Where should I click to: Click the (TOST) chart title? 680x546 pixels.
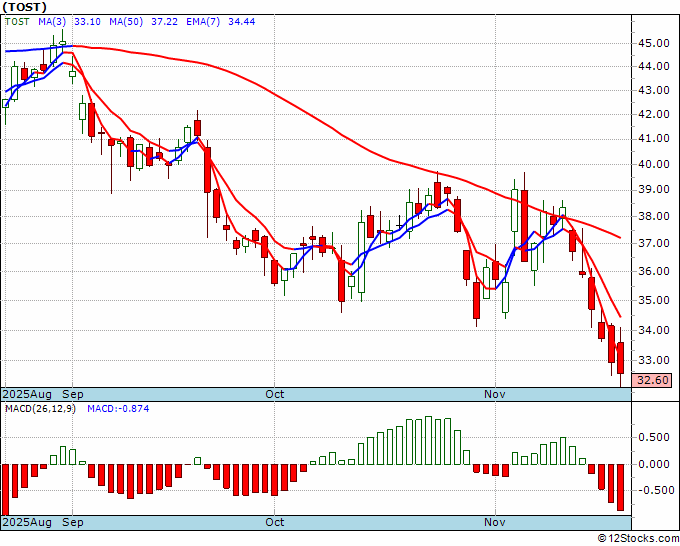[x=25, y=7]
